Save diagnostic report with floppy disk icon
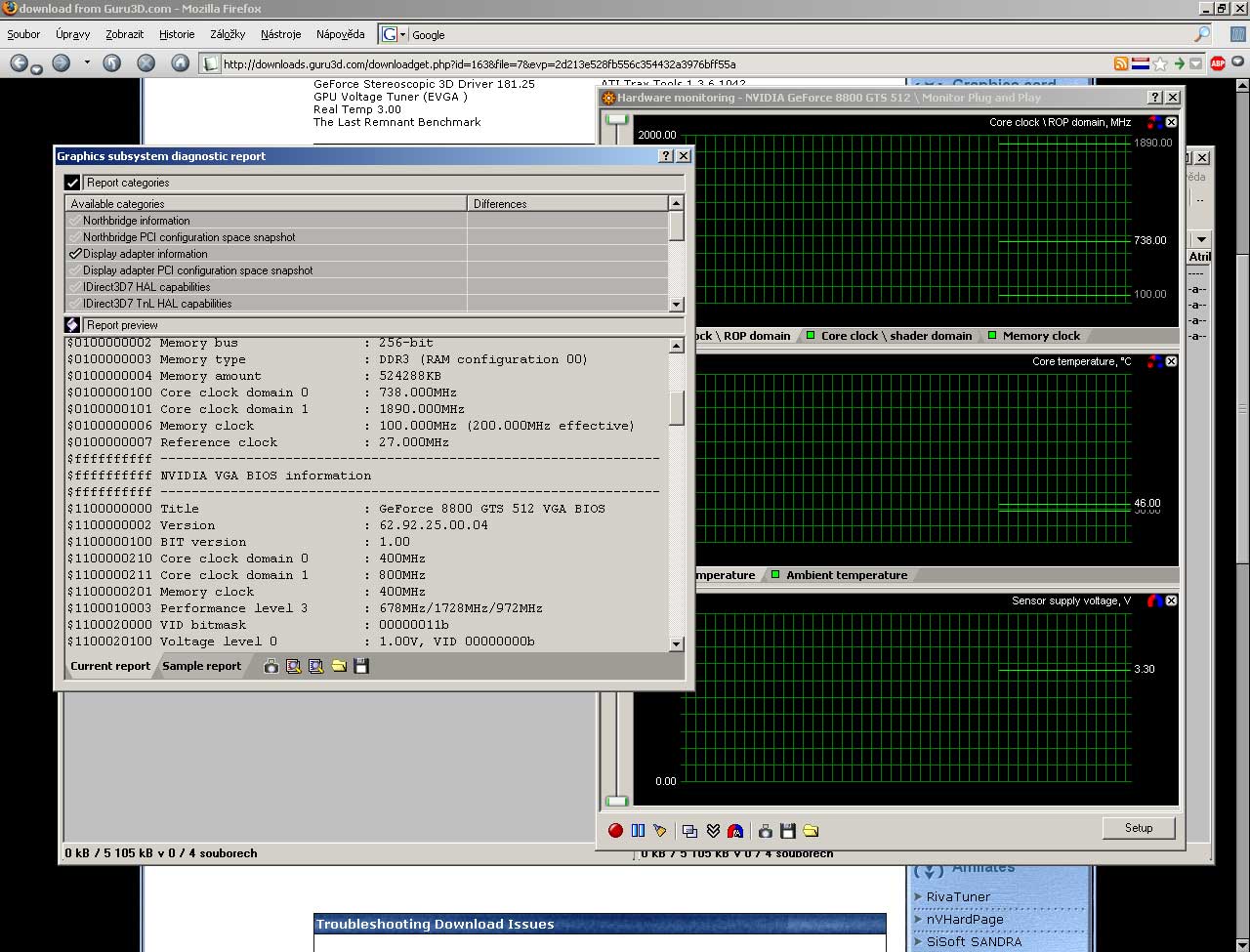The height and width of the screenshot is (952, 1250). coord(361,666)
